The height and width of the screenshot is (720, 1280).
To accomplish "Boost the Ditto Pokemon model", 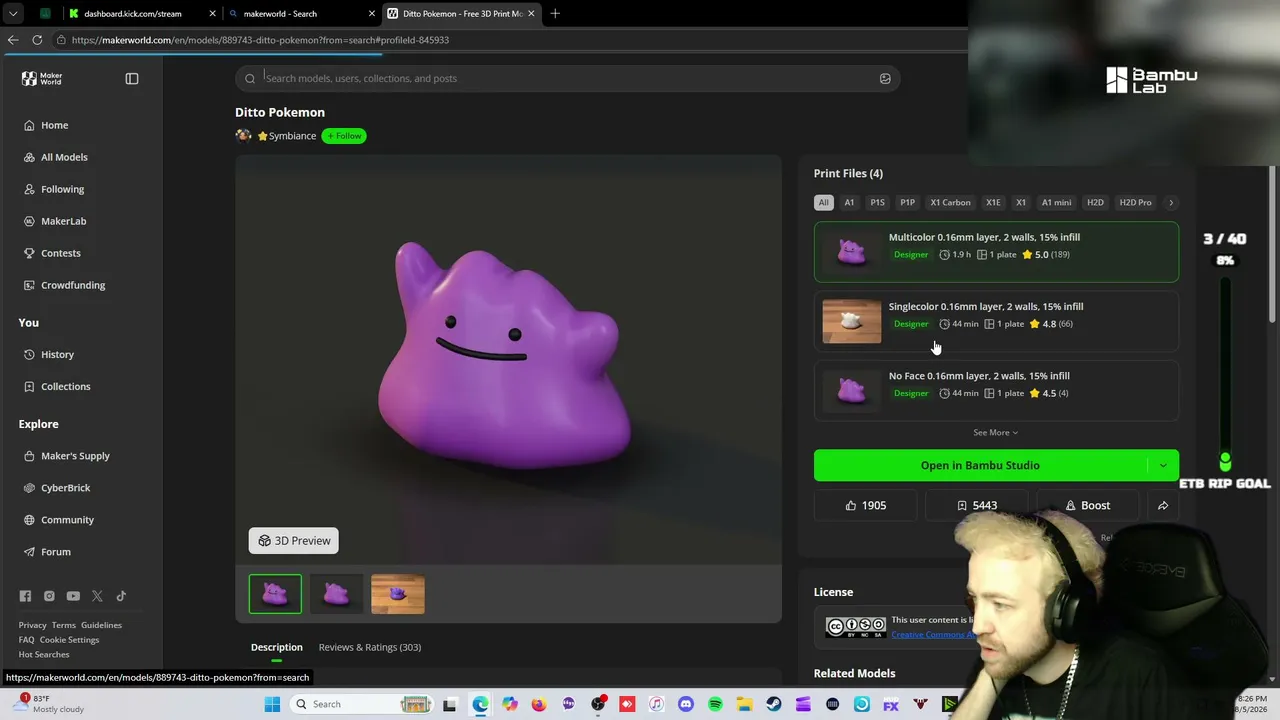I will click(x=1087, y=506).
